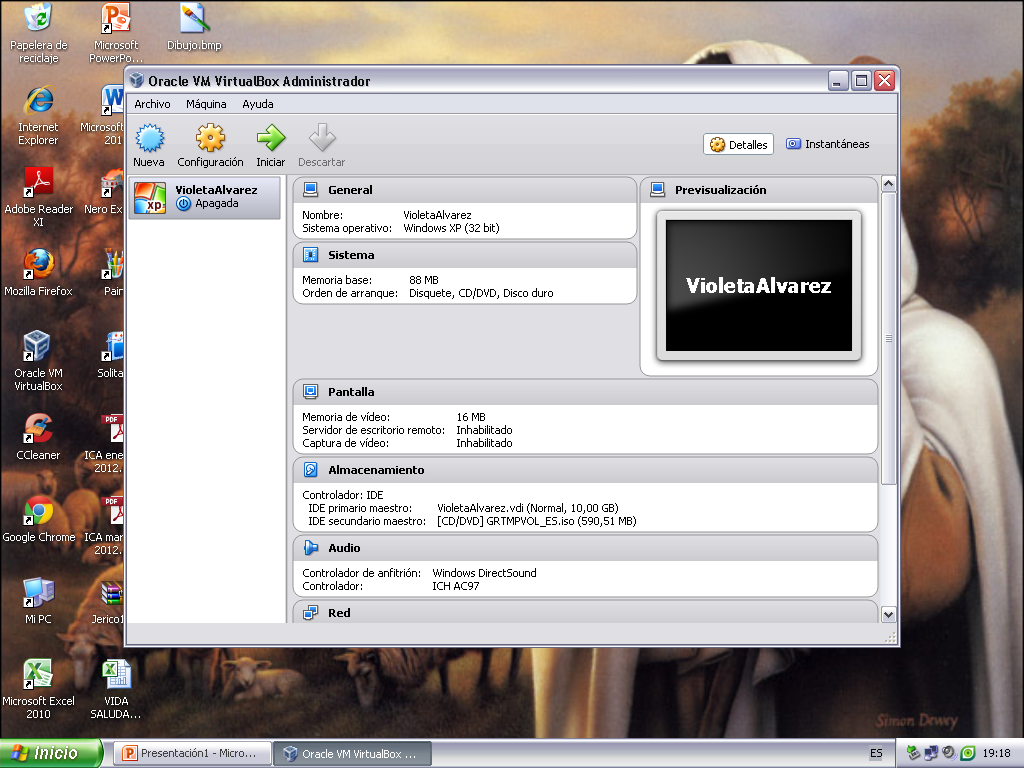Screen dimensions: 1024x768
Task: Start the machine with Iniciar arrow
Action: tap(270, 145)
